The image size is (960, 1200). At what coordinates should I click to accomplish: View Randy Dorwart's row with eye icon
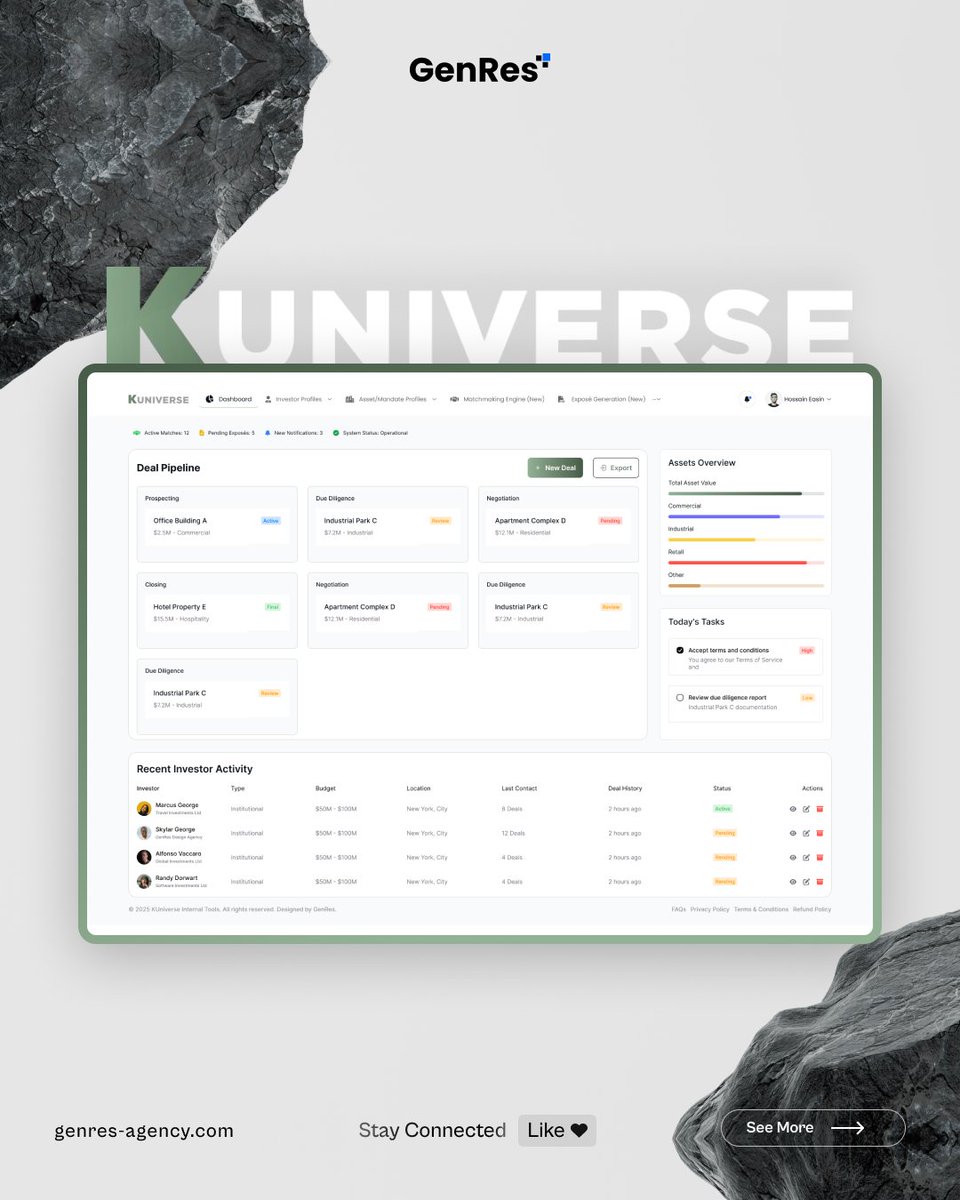click(x=793, y=882)
